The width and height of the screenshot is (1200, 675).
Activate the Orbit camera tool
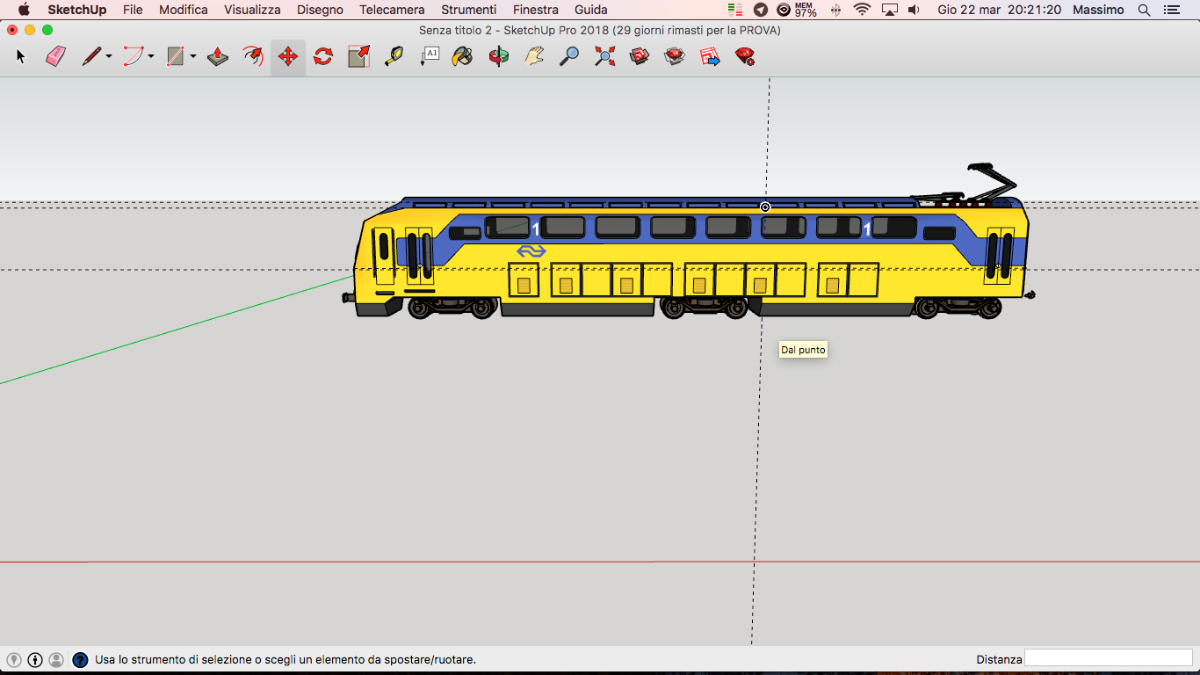point(498,57)
